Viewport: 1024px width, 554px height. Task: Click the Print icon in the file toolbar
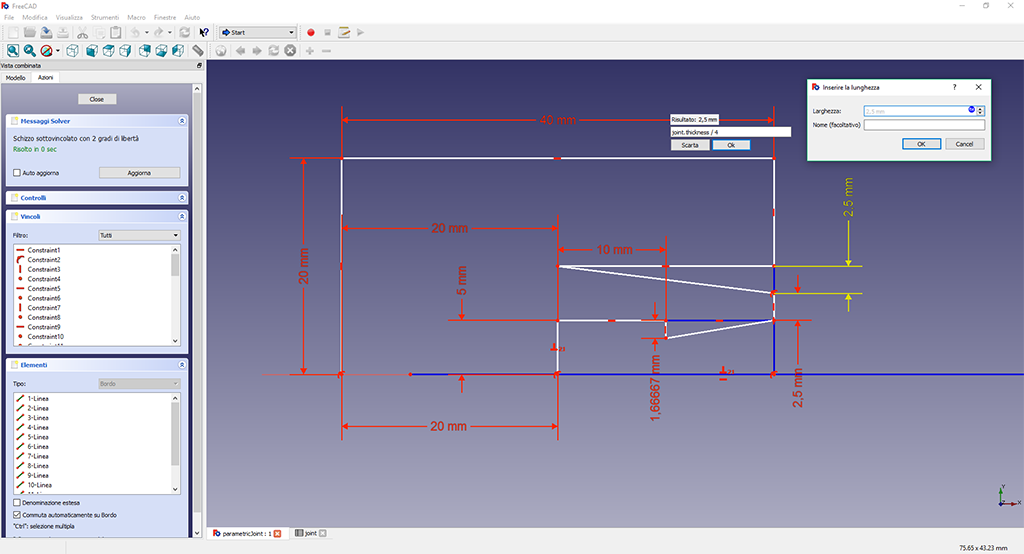coord(63,32)
